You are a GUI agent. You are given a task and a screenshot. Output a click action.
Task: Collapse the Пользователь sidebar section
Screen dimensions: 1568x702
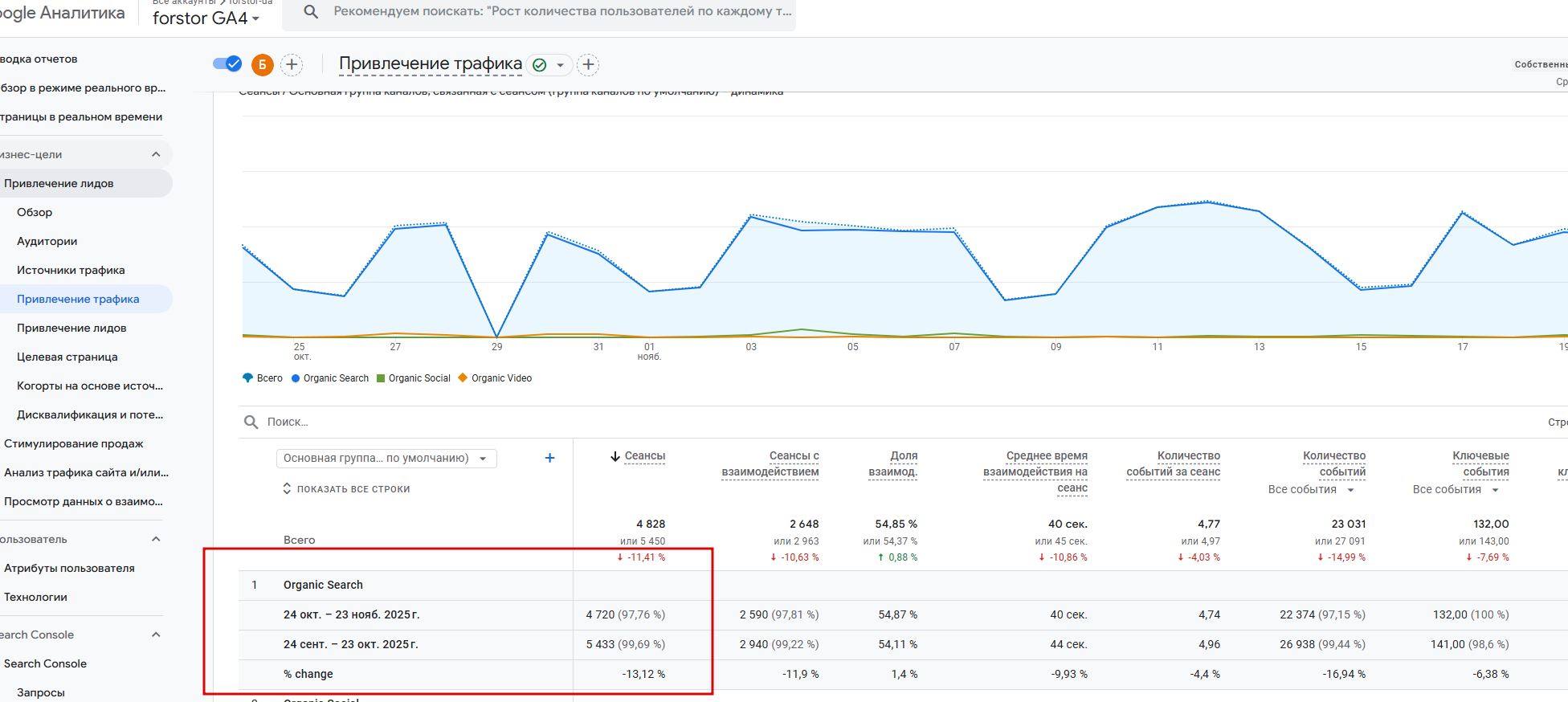click(156, 539)
